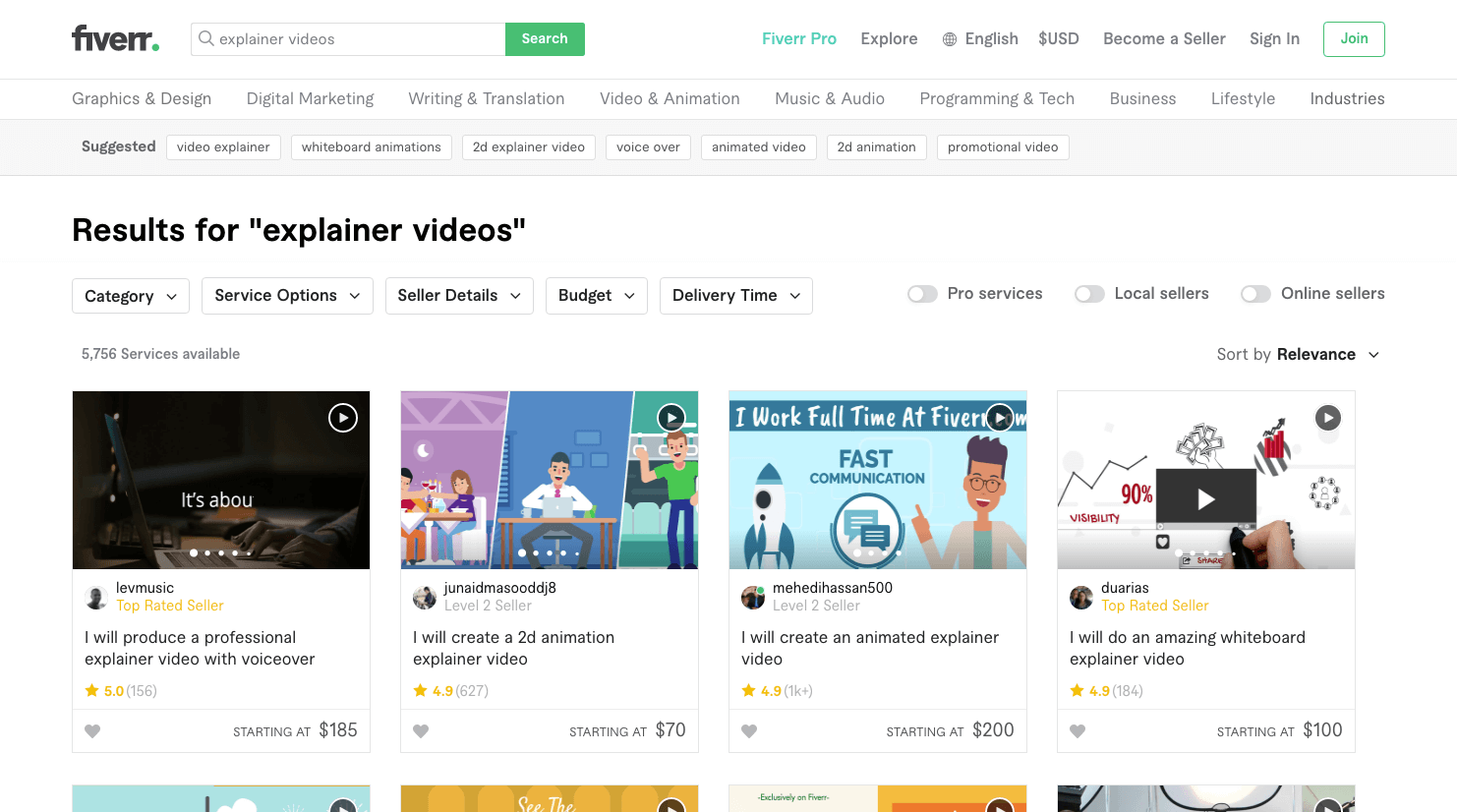Click the mehedihassan500 seller name
The height and width of the screenshot is (812, 1457).
[833, 588]
